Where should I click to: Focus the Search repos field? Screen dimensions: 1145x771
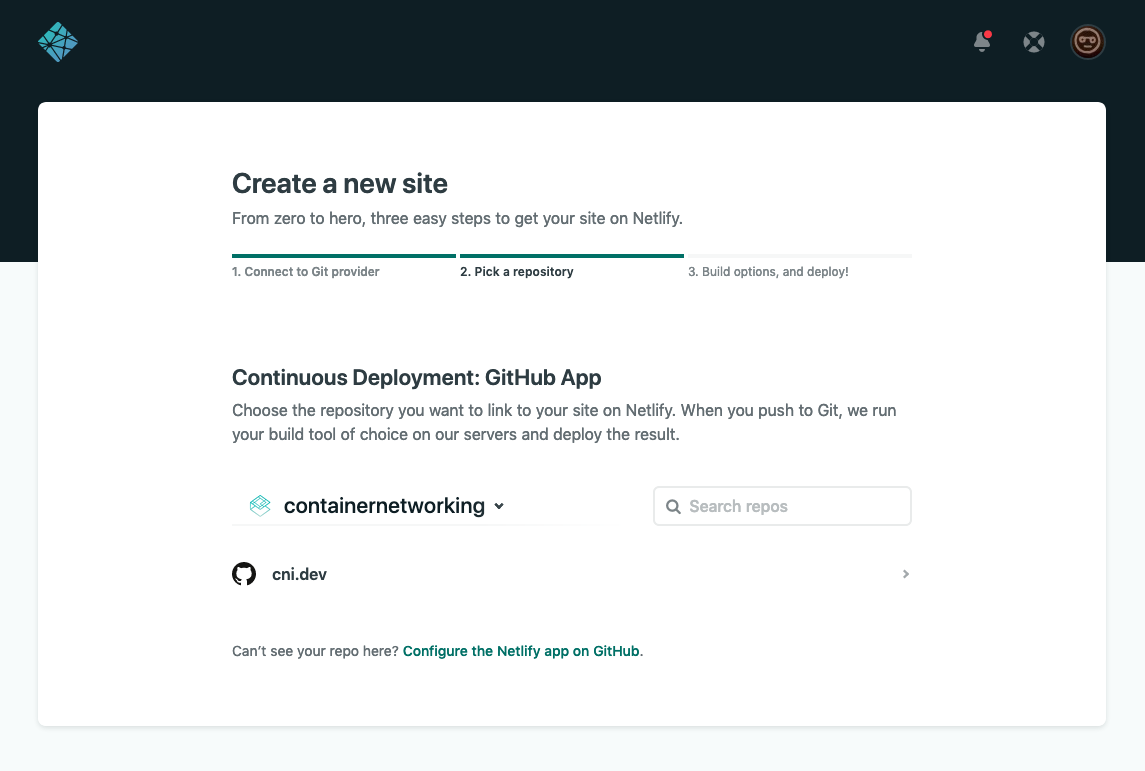point(782,506)
